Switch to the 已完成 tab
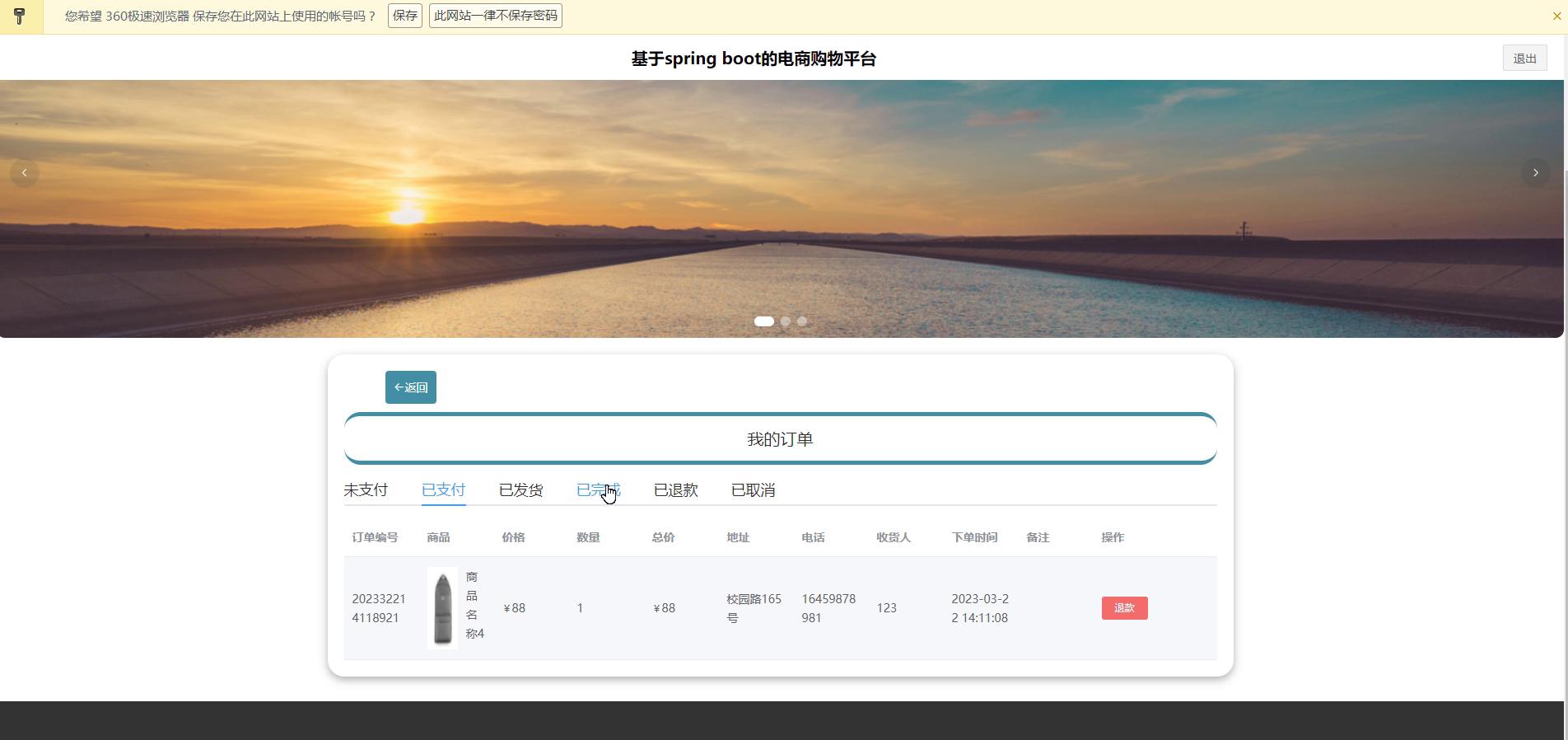Image resolution: width=1568 pixels, height=740 pixels. 598,490
